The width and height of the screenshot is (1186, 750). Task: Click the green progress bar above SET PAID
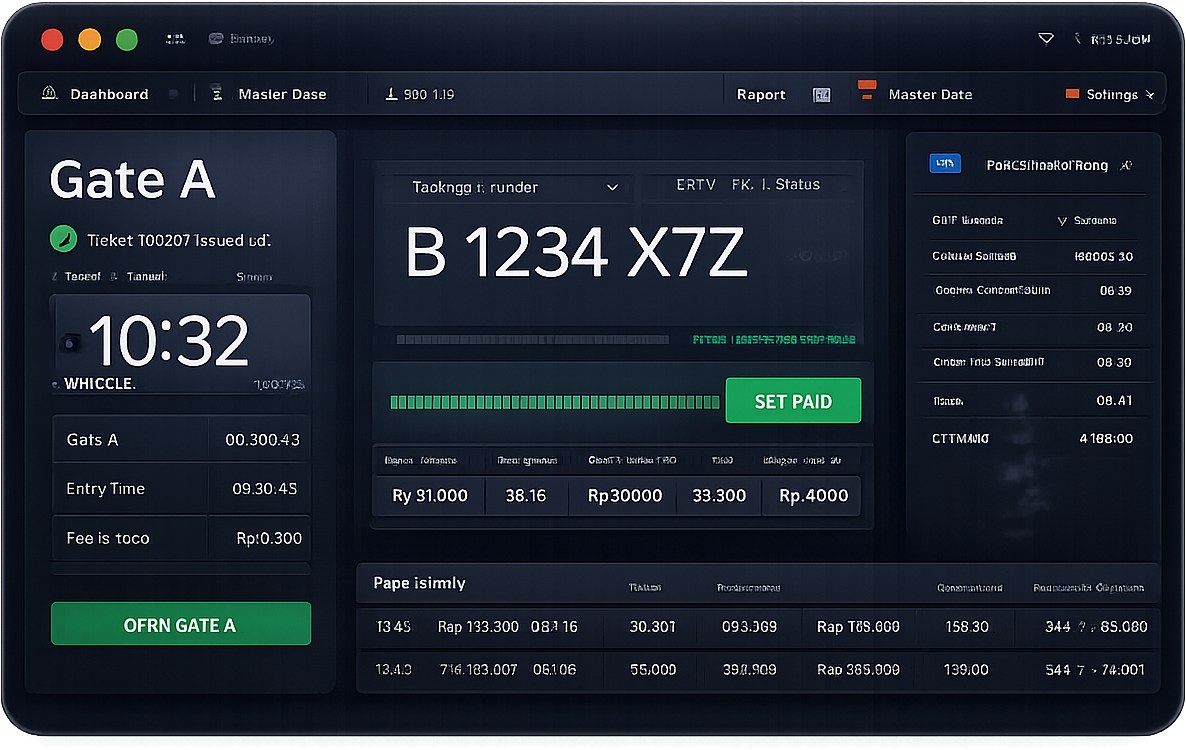554,400
